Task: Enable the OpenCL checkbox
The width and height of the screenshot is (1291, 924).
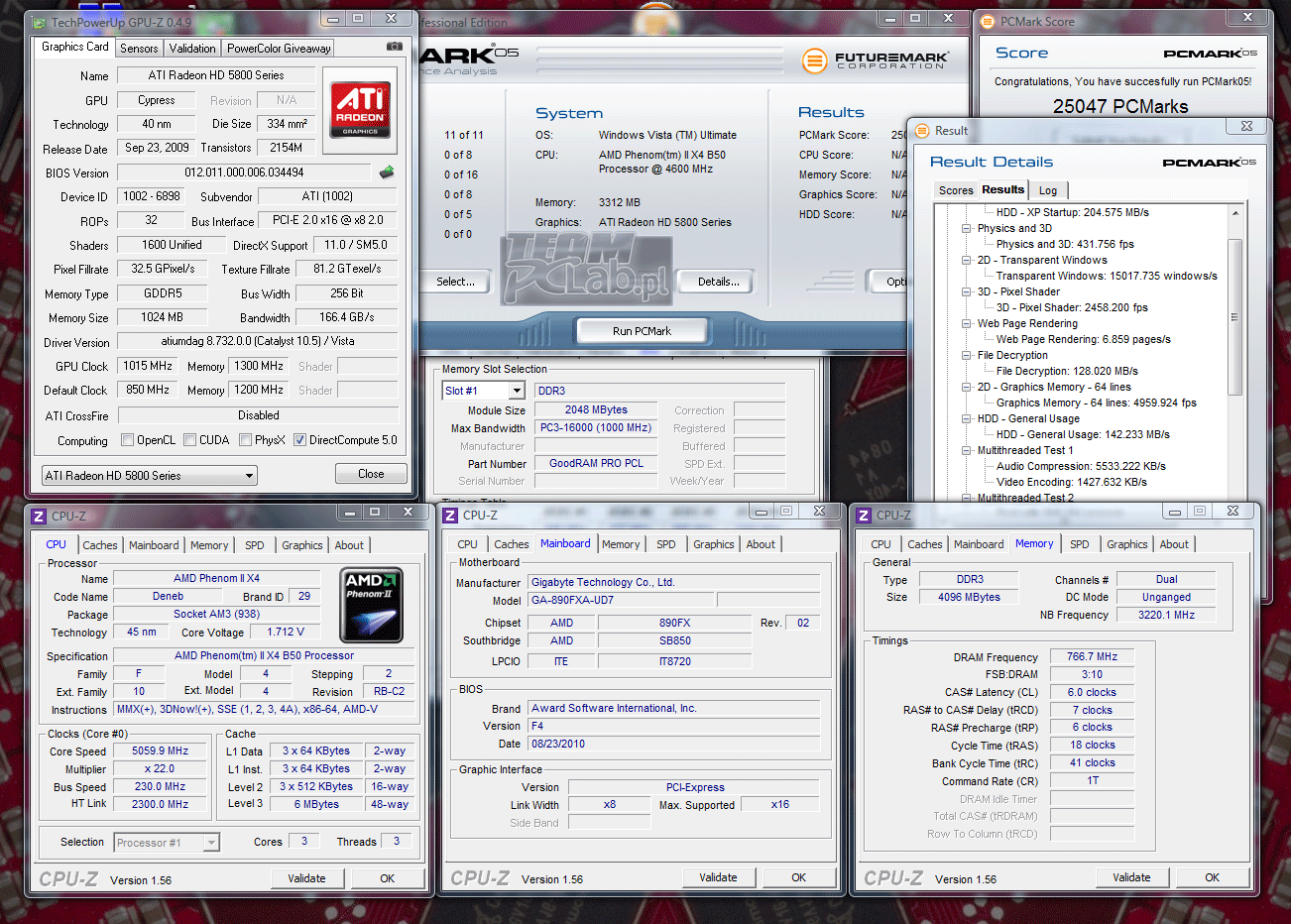Action: (127, 440)
